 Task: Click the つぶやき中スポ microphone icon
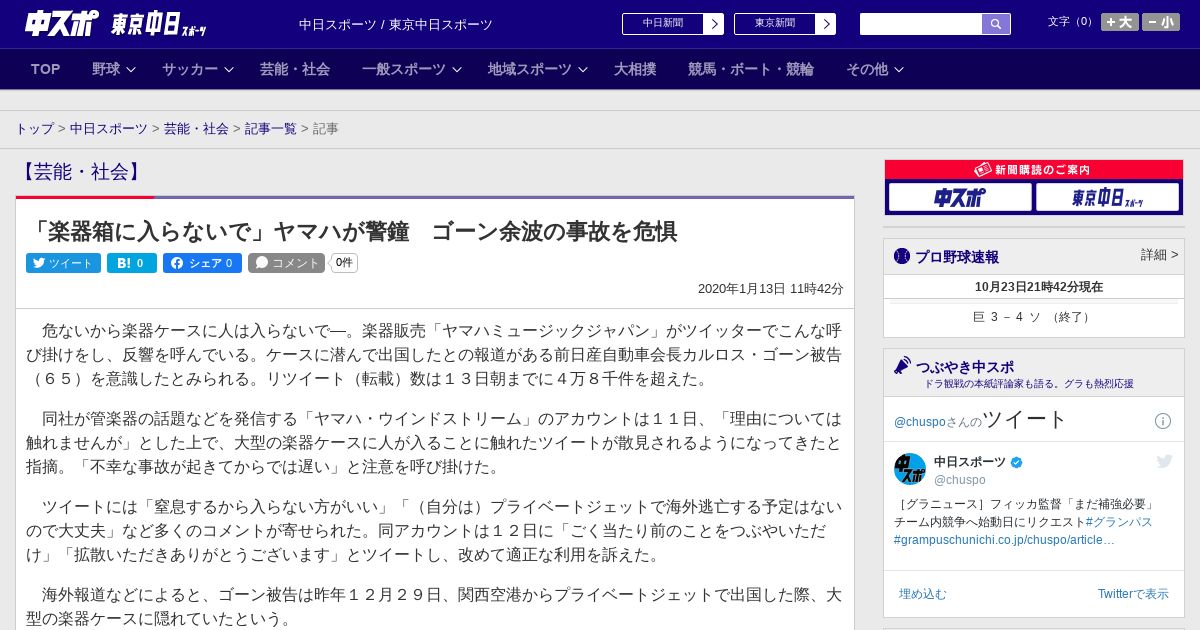[x=902, y=366]
